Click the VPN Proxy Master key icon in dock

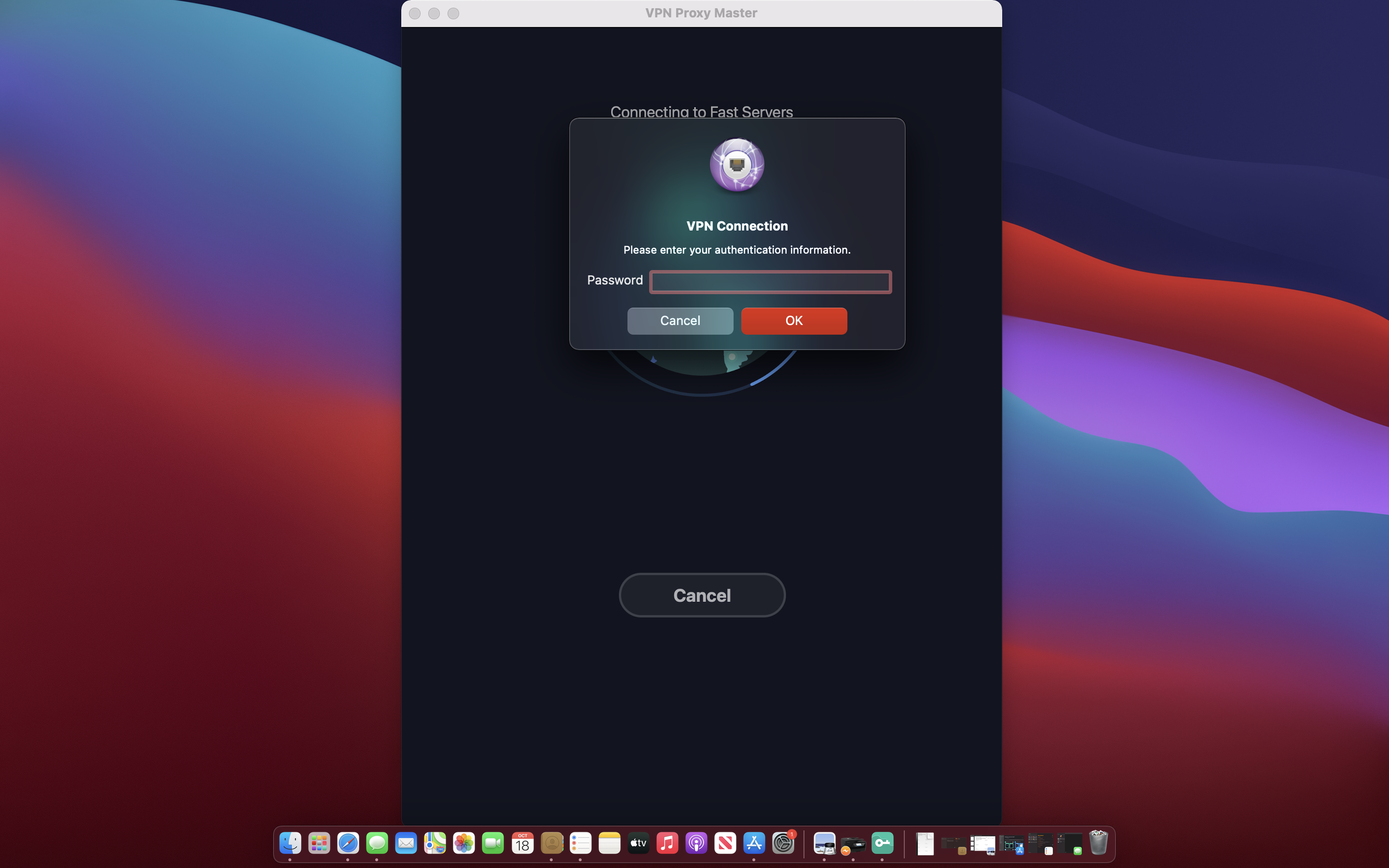(x=882, y=843)
